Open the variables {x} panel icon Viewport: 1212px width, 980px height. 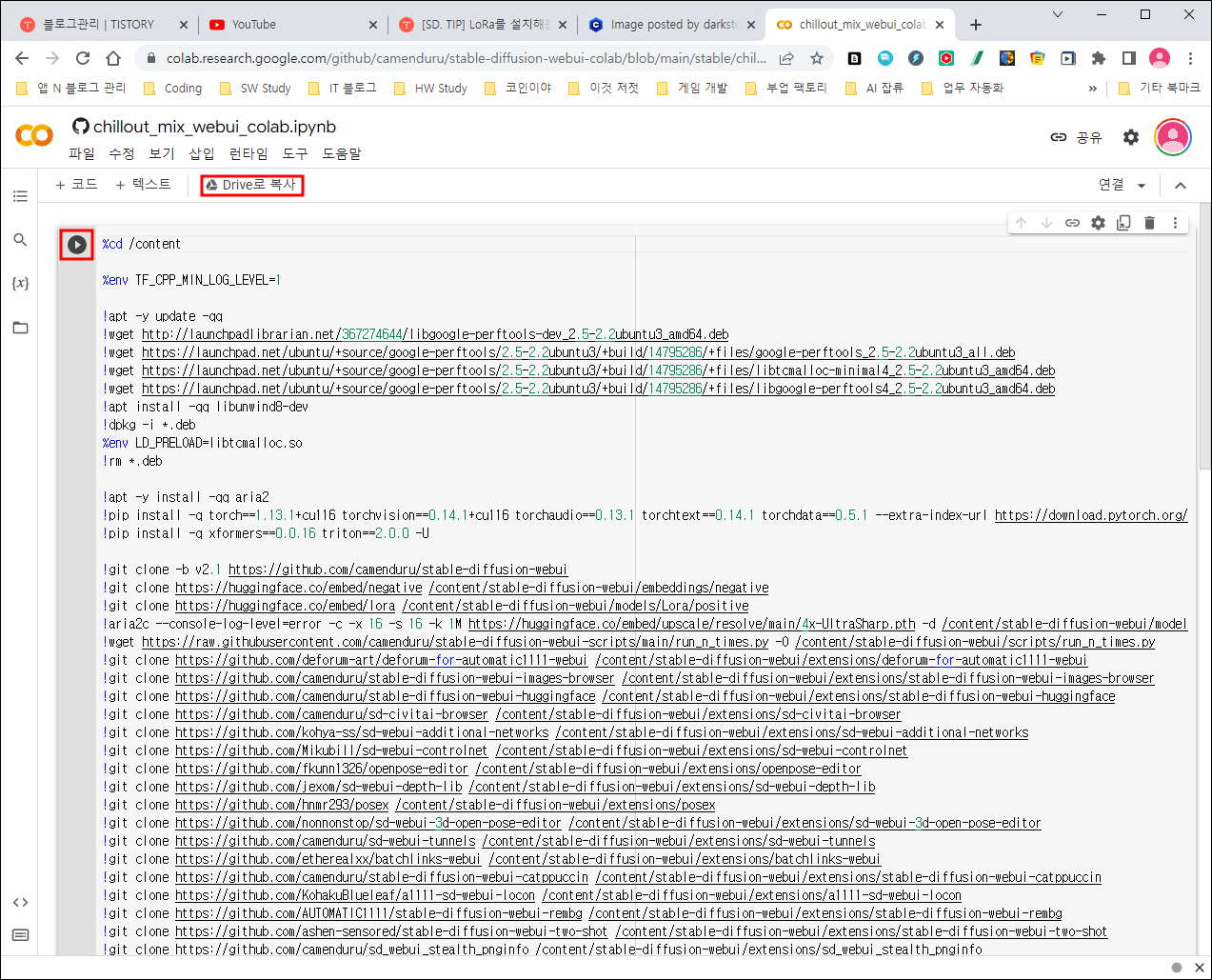click(x=20, y=283)
